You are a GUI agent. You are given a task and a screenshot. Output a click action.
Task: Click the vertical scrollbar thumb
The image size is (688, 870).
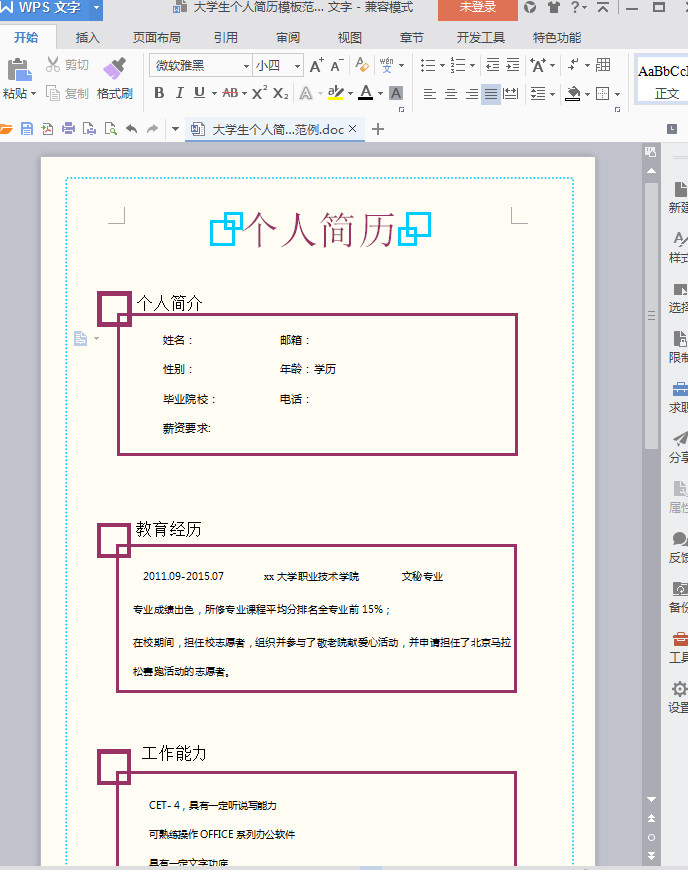pyautogui.click(x=651, y=315)
